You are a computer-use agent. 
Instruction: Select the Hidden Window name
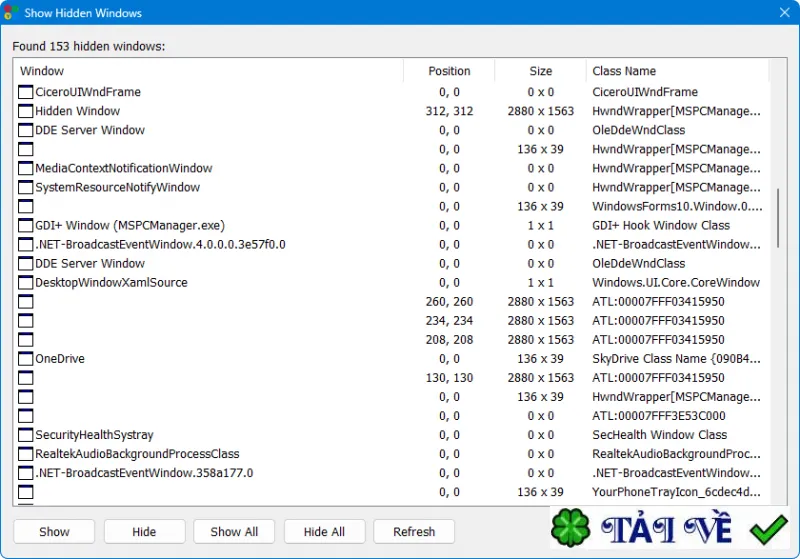coord(78,111)
